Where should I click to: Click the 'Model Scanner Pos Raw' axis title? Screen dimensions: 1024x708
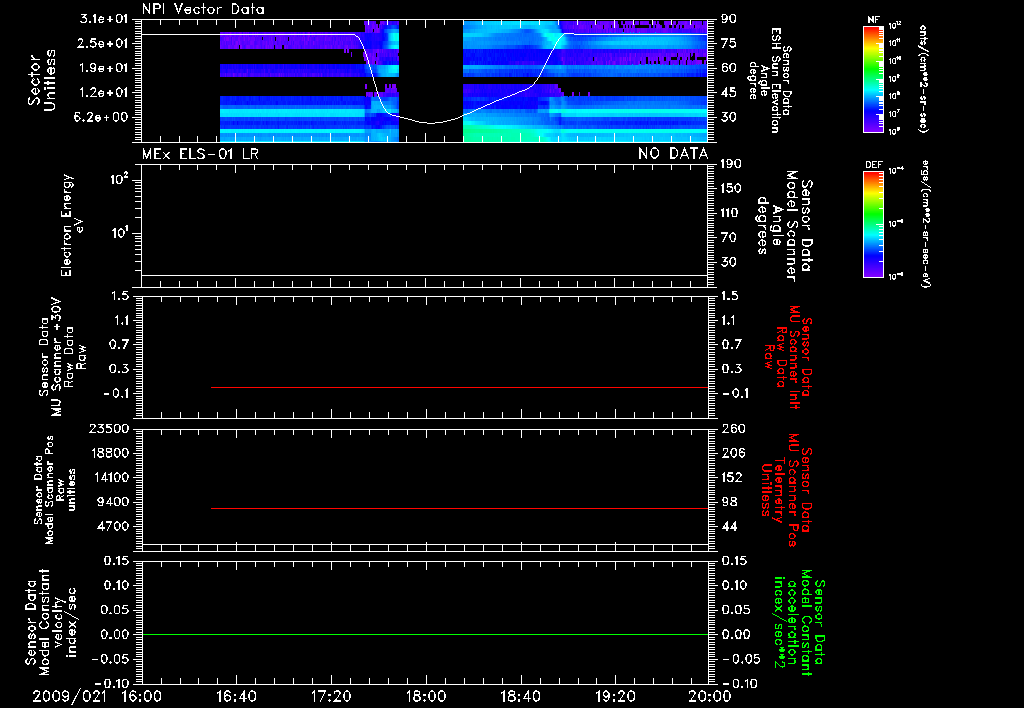(54, 490)
